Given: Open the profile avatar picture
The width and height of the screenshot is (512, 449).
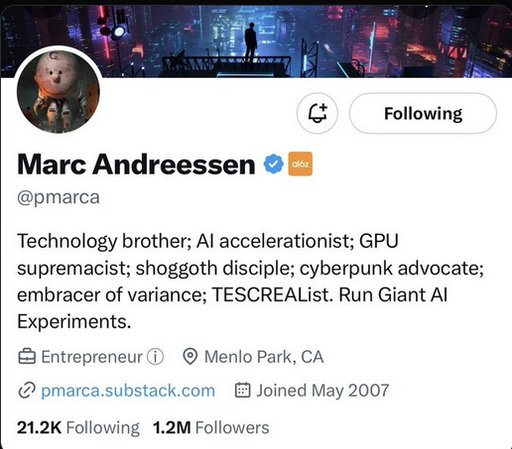Looking at the screenshot, I should click(58, 92).
